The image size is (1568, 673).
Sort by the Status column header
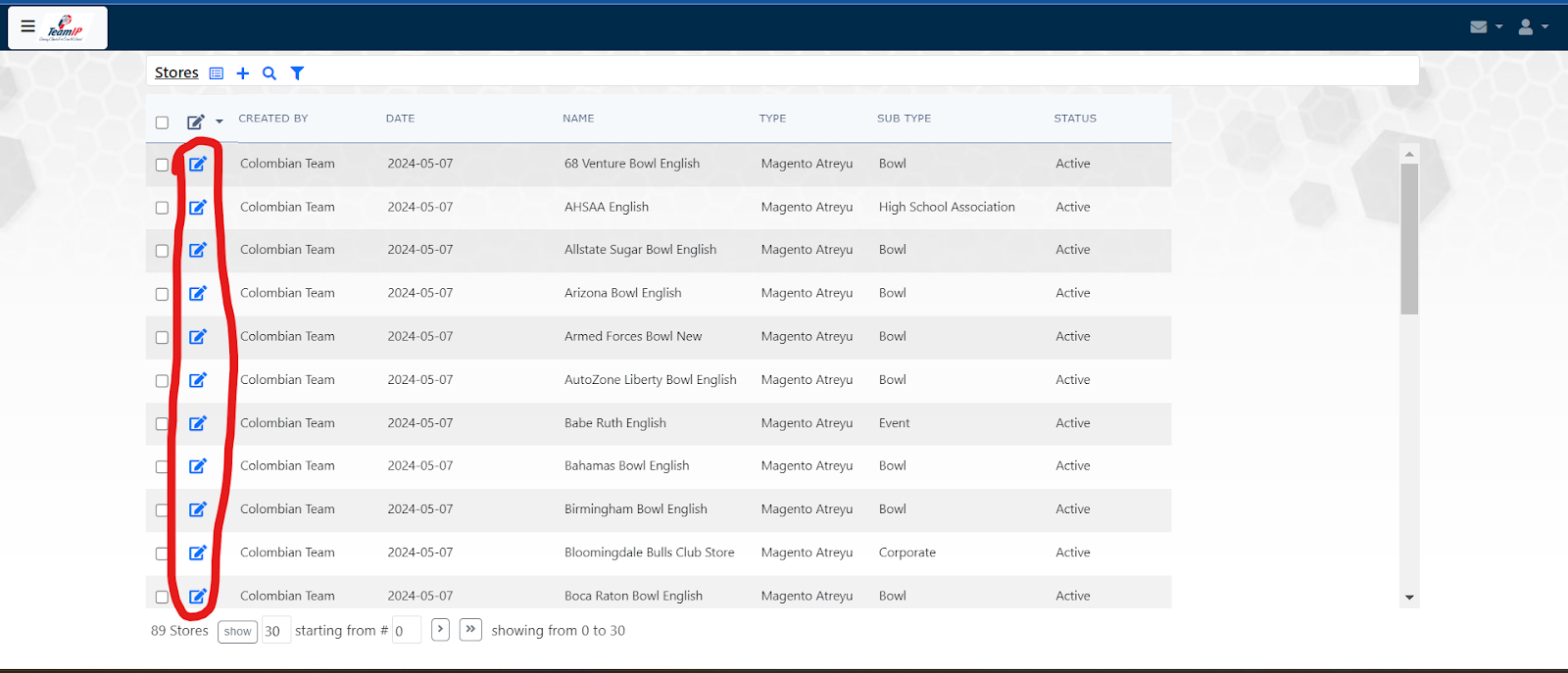pos(1075,119)
